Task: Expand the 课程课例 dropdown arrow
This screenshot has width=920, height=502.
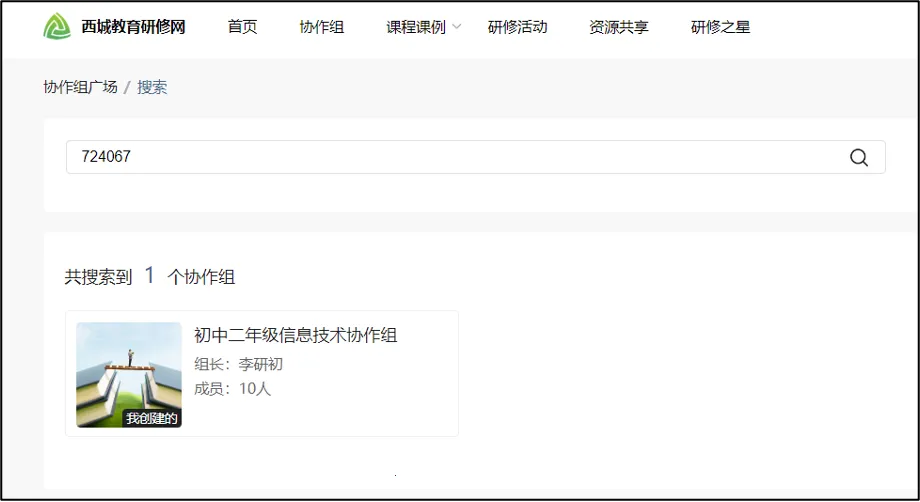Action: [457, 27]
